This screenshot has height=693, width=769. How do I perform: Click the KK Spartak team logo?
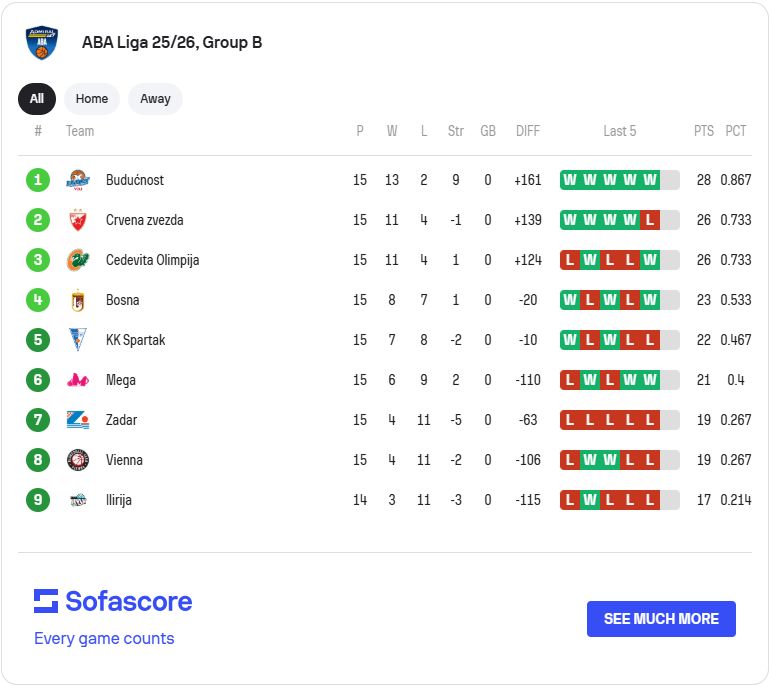coord(78,340)
